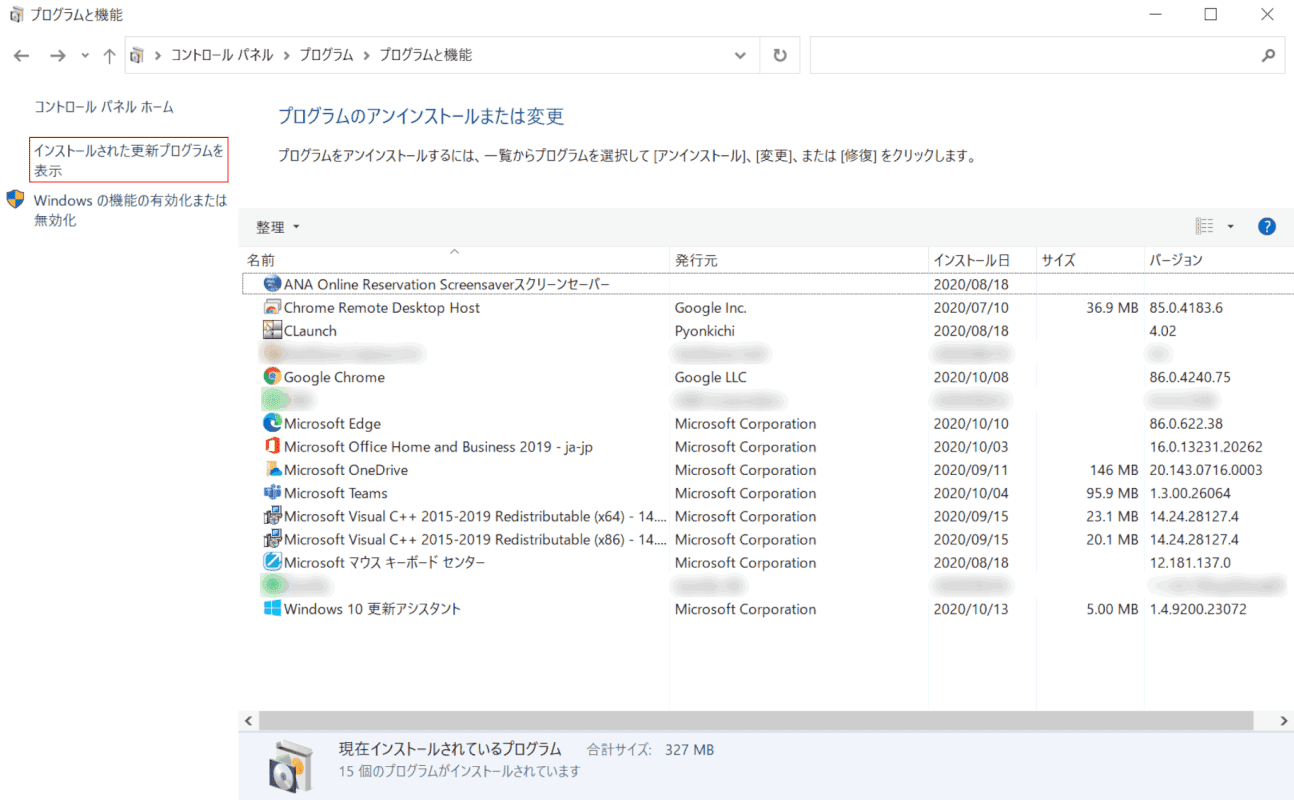1294x800 pixels.
Task: Click プログラムと機能 in the breadcrumb
Action: click(425, 56)
